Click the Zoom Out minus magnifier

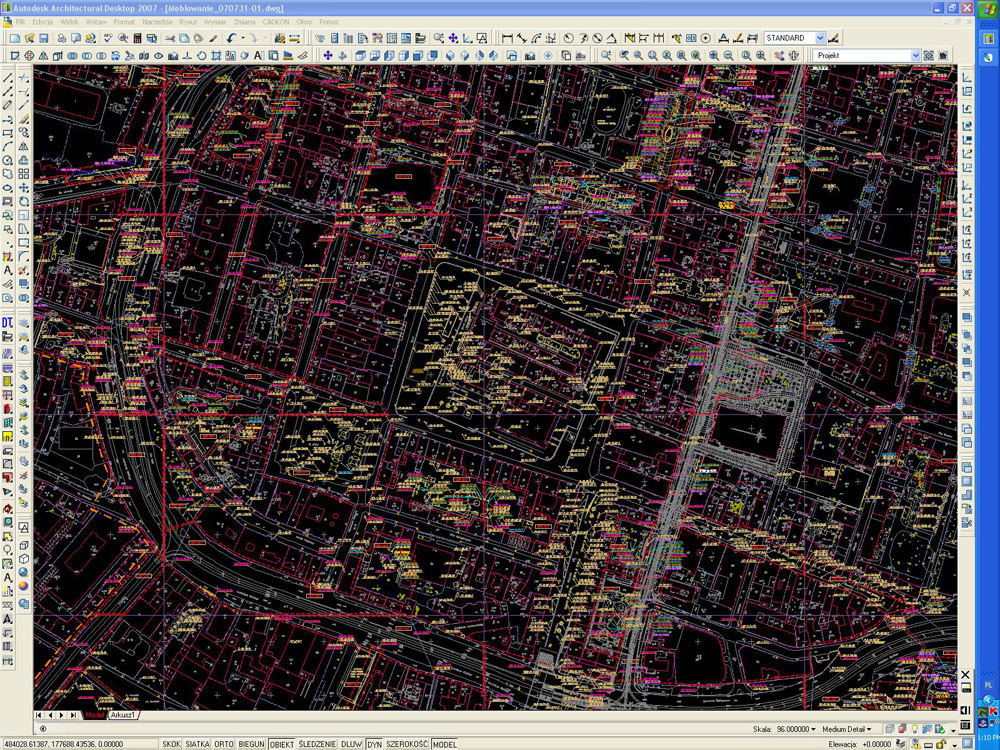[728, 55]
